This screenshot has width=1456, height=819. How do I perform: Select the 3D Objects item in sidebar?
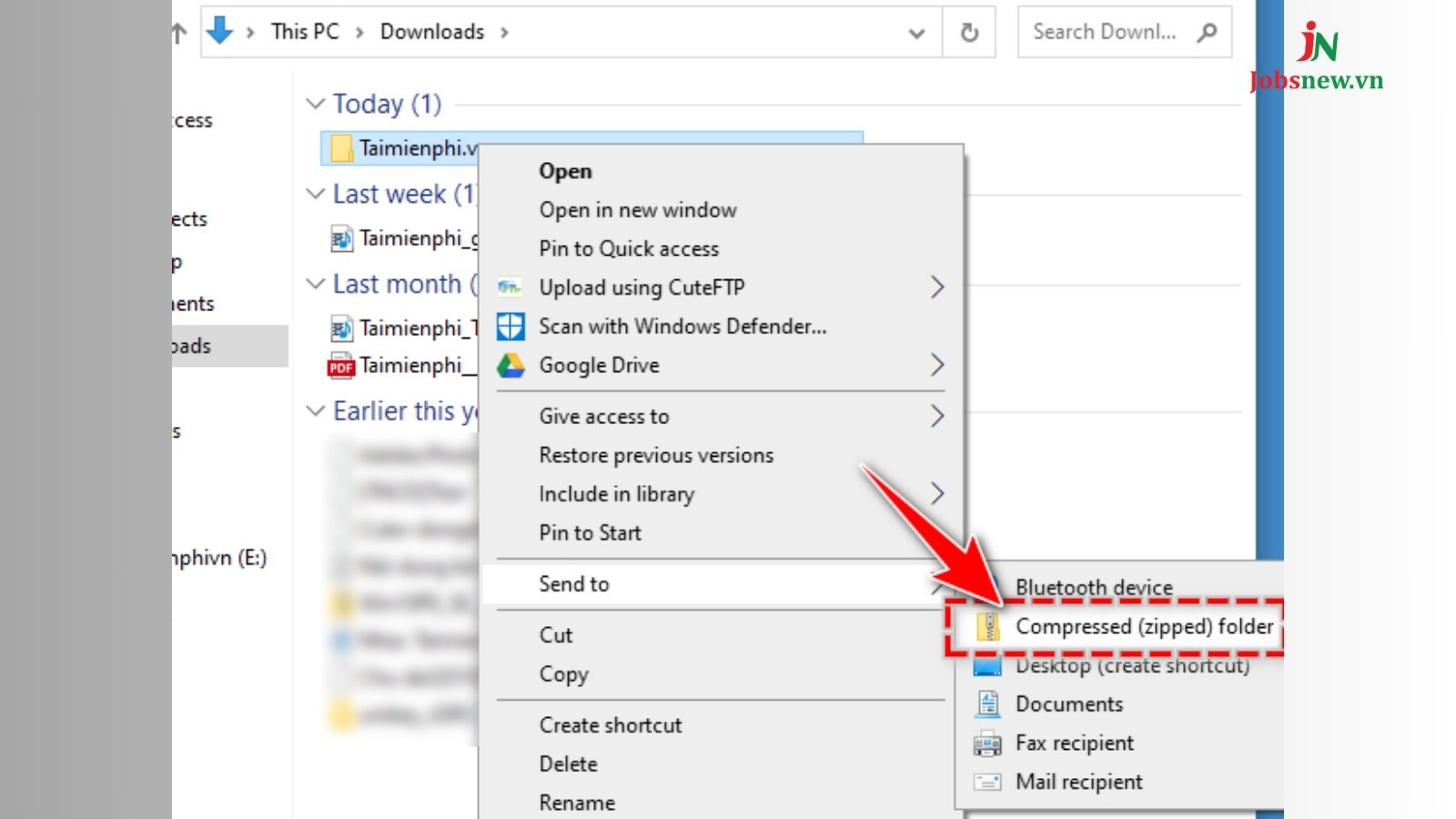[190, 219]
